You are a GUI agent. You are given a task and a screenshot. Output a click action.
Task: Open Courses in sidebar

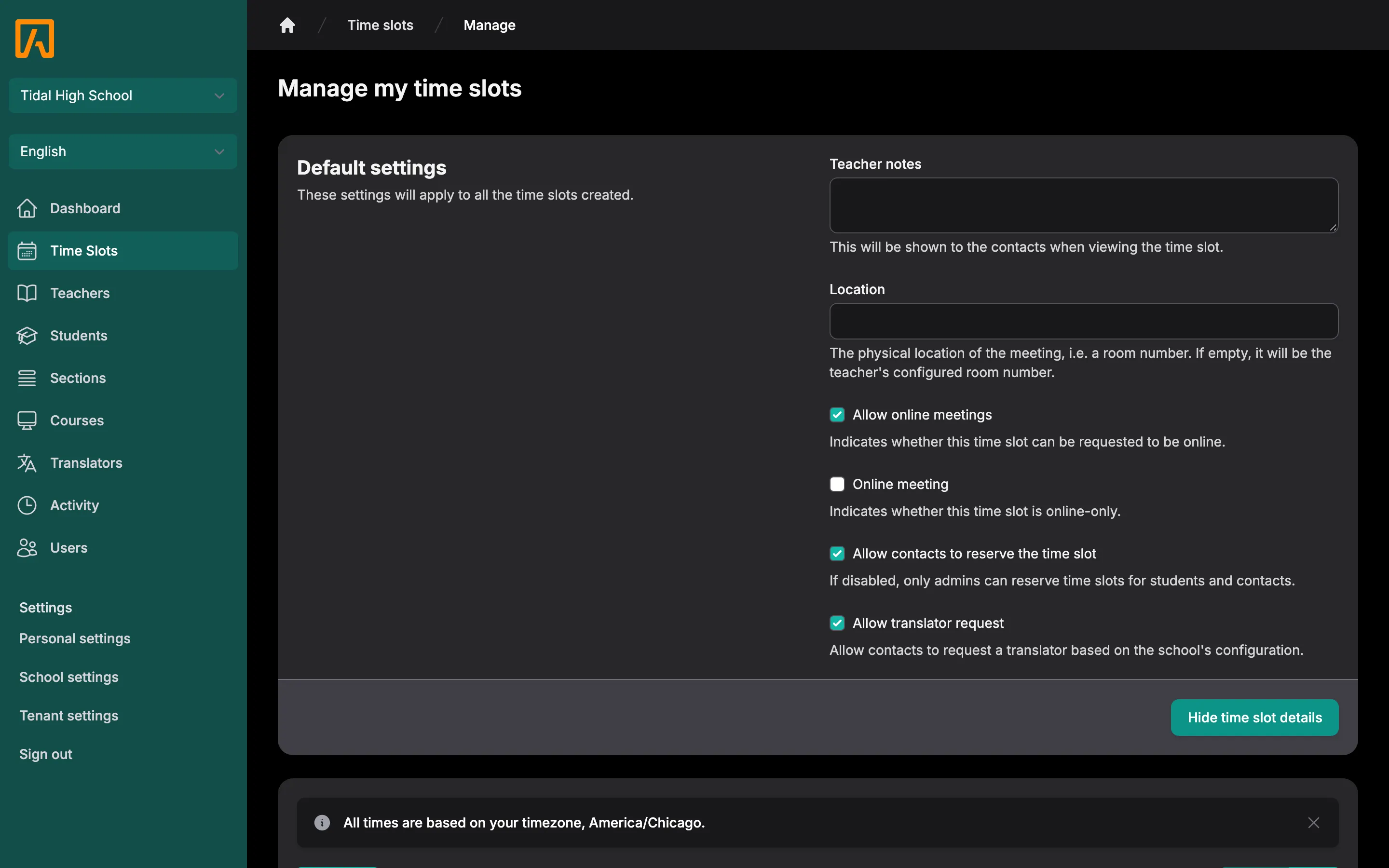[123, 421]
